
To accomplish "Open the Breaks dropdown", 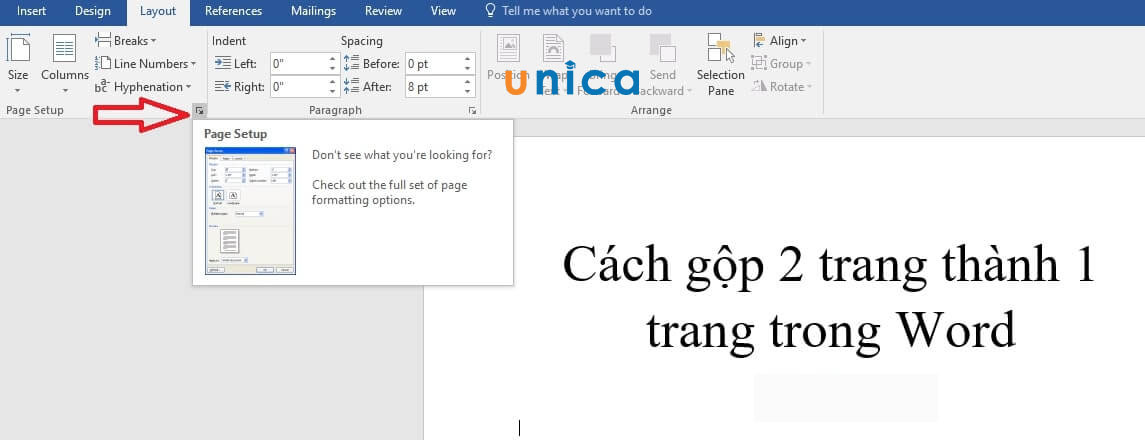I will [x=126, y=41].
